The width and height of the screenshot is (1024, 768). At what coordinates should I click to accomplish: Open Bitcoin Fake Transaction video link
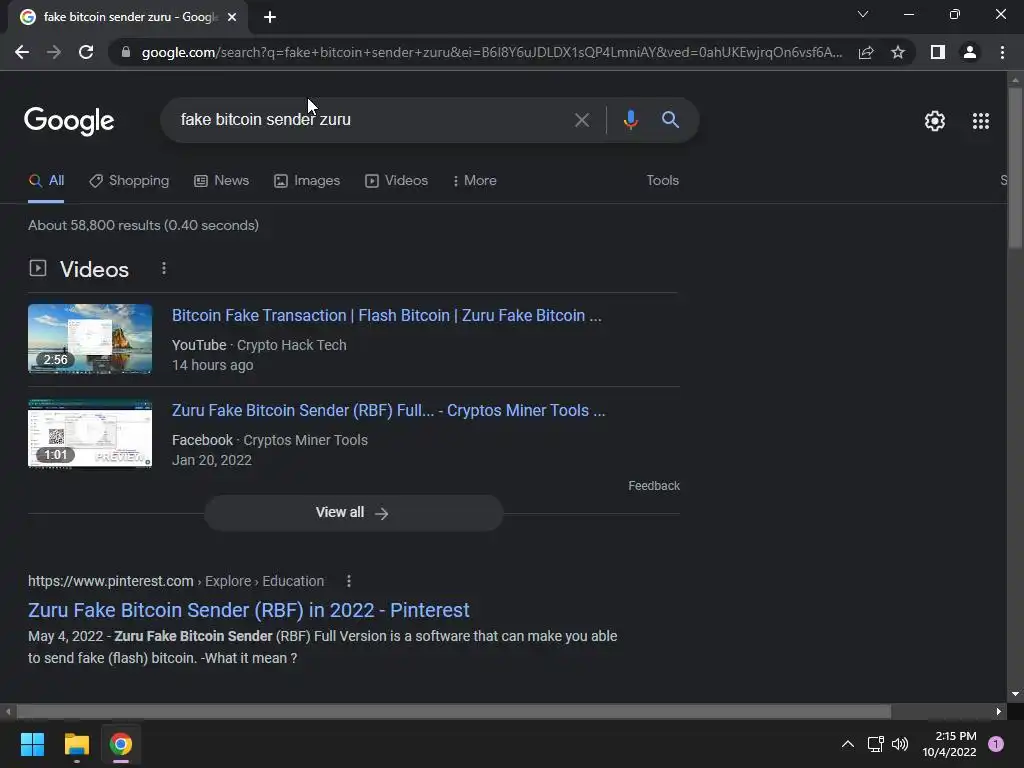pos(387,315)
